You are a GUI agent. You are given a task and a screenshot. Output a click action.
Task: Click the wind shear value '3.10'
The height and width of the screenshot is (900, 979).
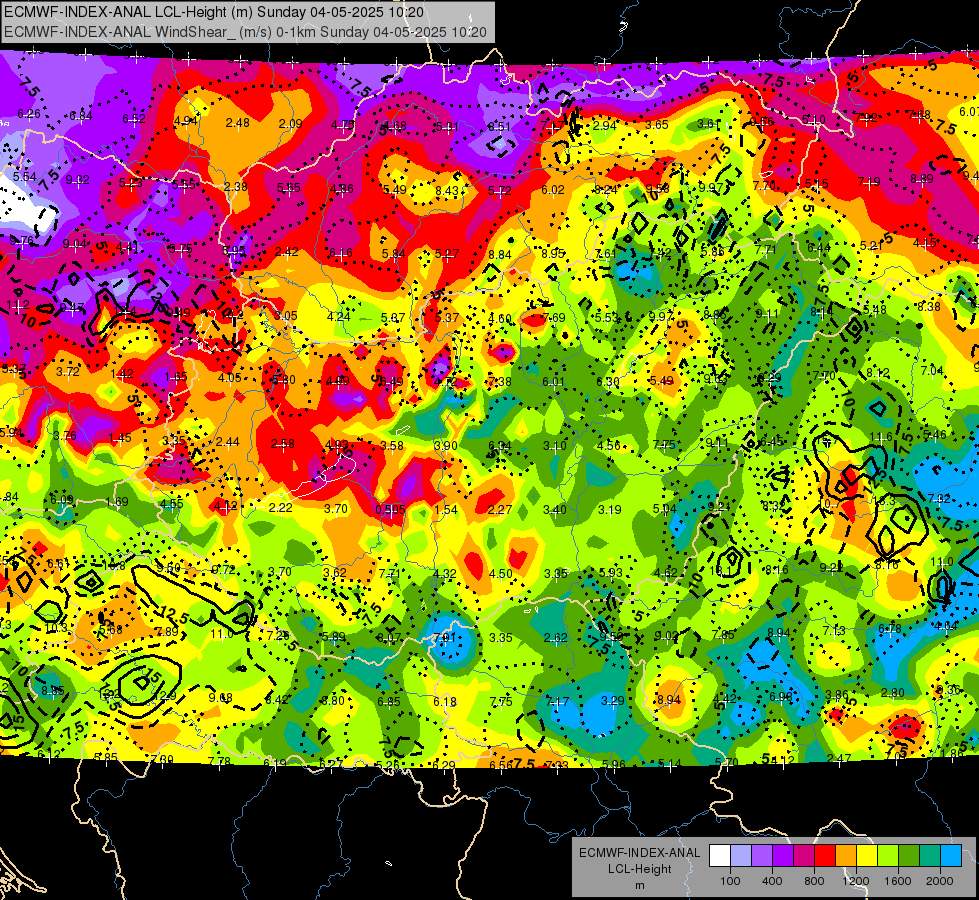(554, 445)
